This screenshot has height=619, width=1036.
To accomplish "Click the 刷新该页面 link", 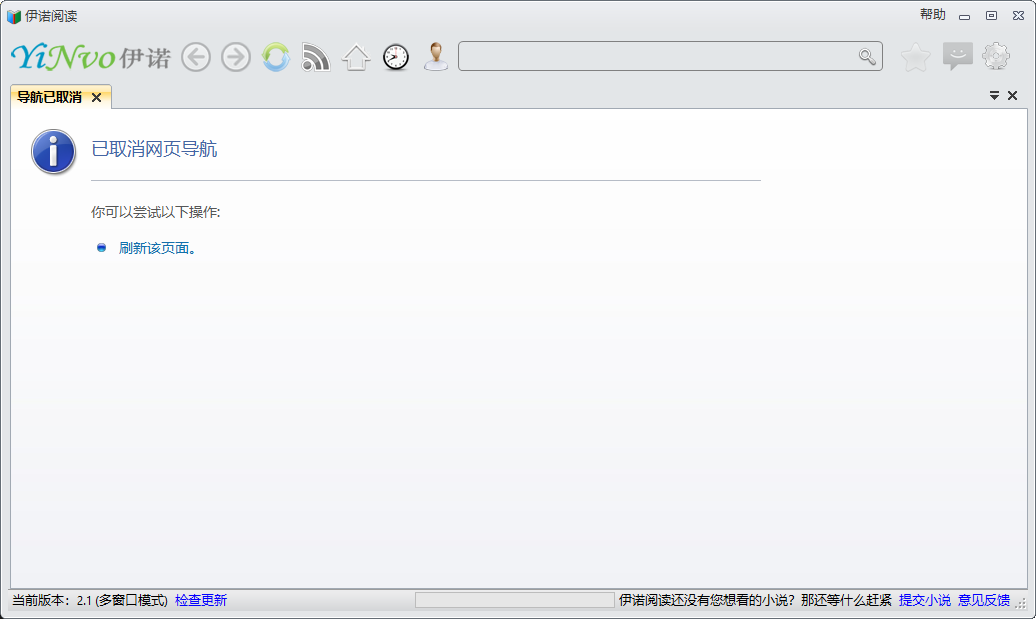I will 157,248.
